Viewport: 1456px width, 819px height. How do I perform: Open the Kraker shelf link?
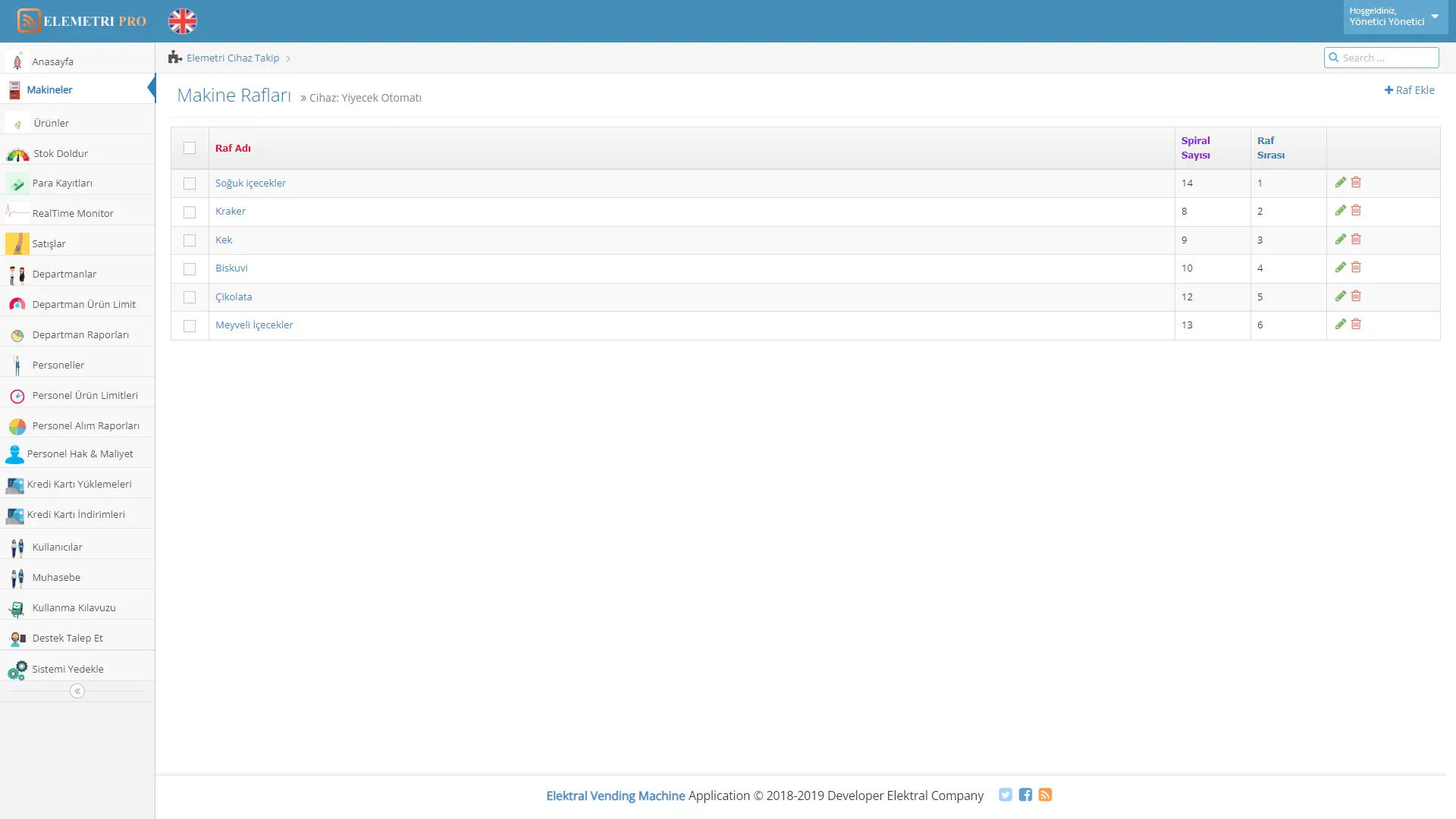tap(231, 211)
